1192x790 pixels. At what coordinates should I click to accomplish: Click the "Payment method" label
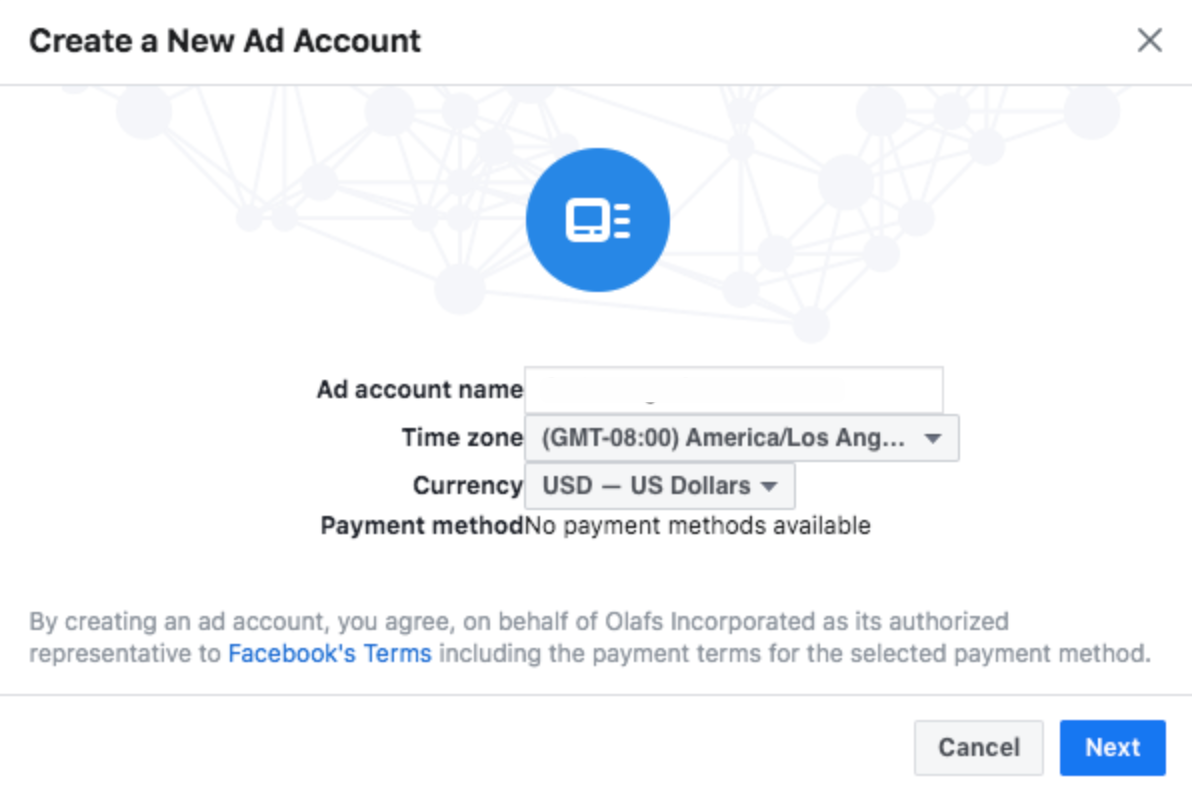(x=422, y=525)
